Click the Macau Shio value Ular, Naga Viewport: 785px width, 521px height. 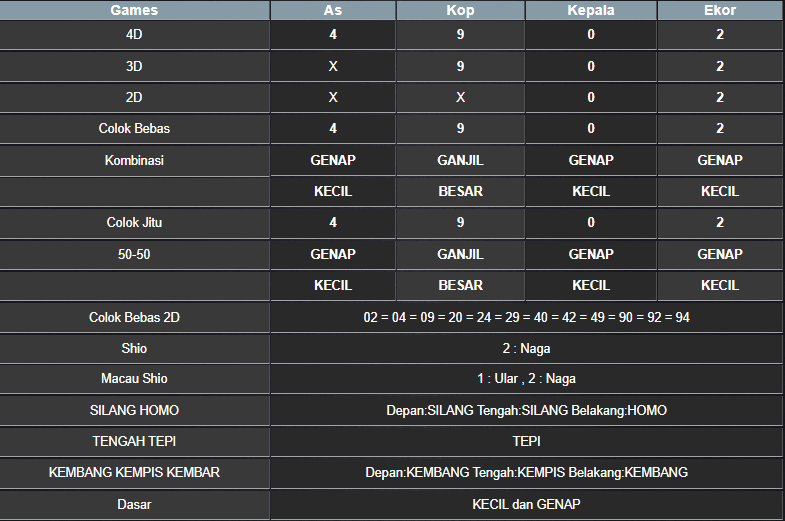(526, 378)
